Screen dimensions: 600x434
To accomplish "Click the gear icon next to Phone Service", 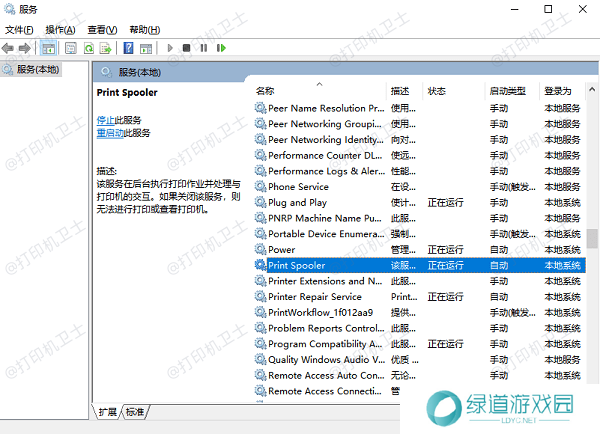I will pos(261,186).
